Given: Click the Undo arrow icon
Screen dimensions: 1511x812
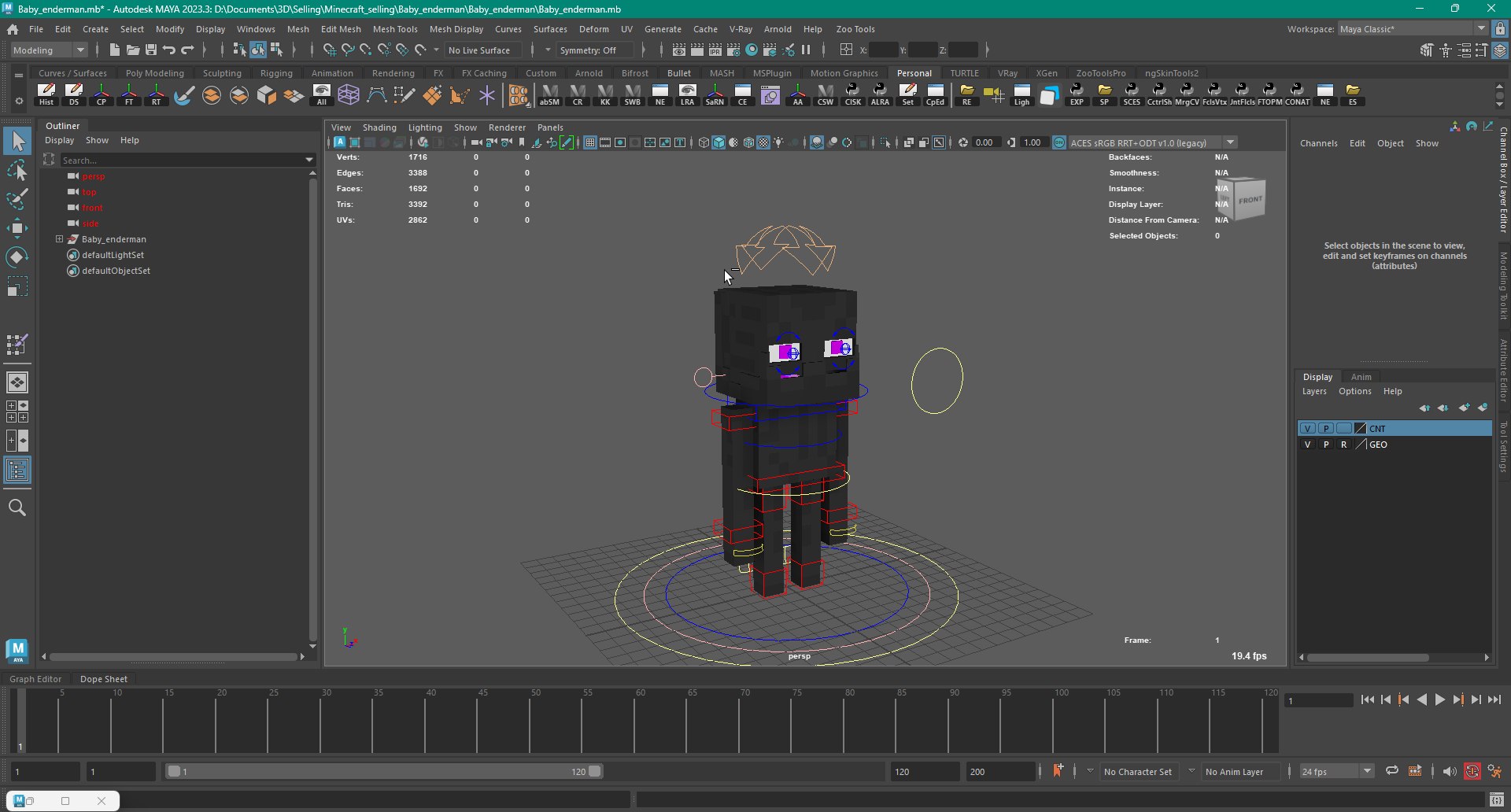Looking at the screenshot, I should click(x=169, y=50).
